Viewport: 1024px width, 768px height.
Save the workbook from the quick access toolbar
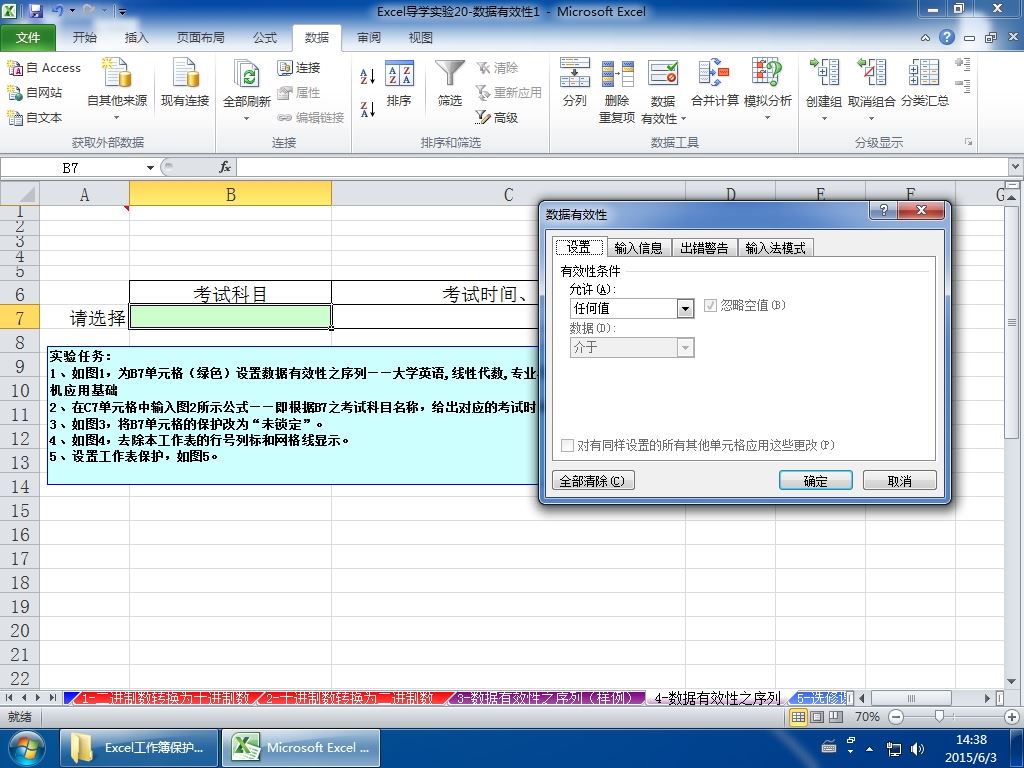[x=35, y=11]
